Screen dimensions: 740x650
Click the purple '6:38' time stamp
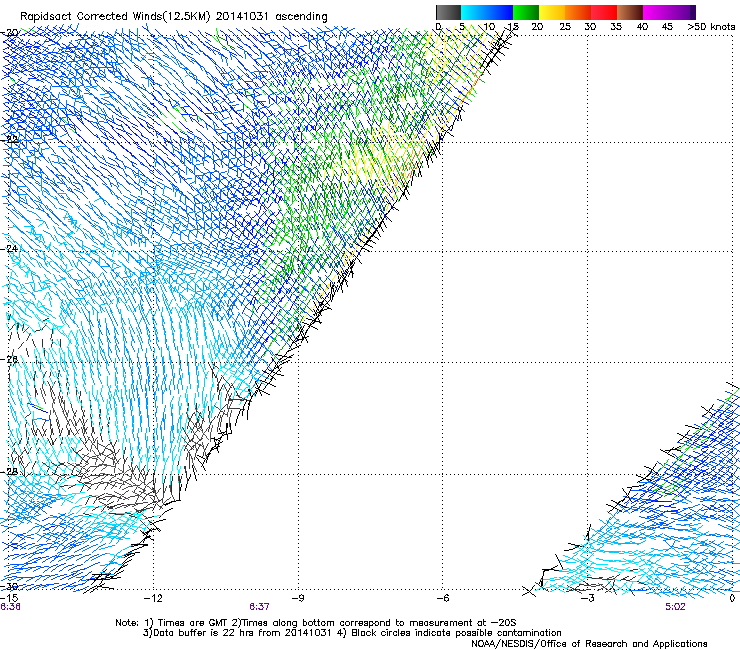(10, 607)
